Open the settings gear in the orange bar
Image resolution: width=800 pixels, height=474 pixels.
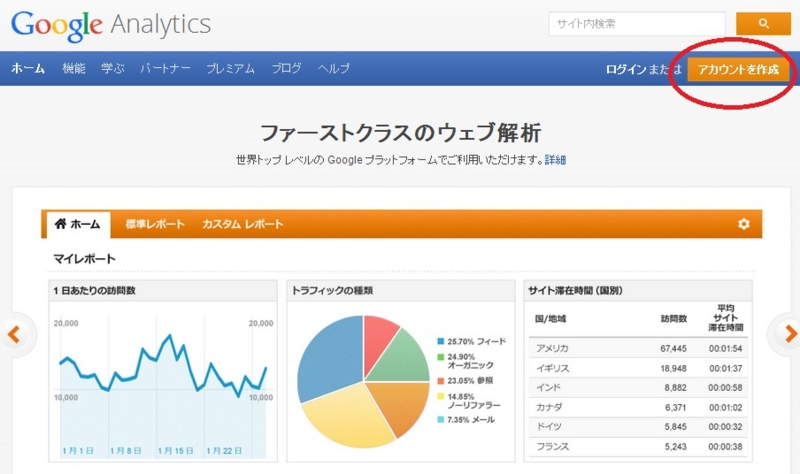[x=743, y=224]
